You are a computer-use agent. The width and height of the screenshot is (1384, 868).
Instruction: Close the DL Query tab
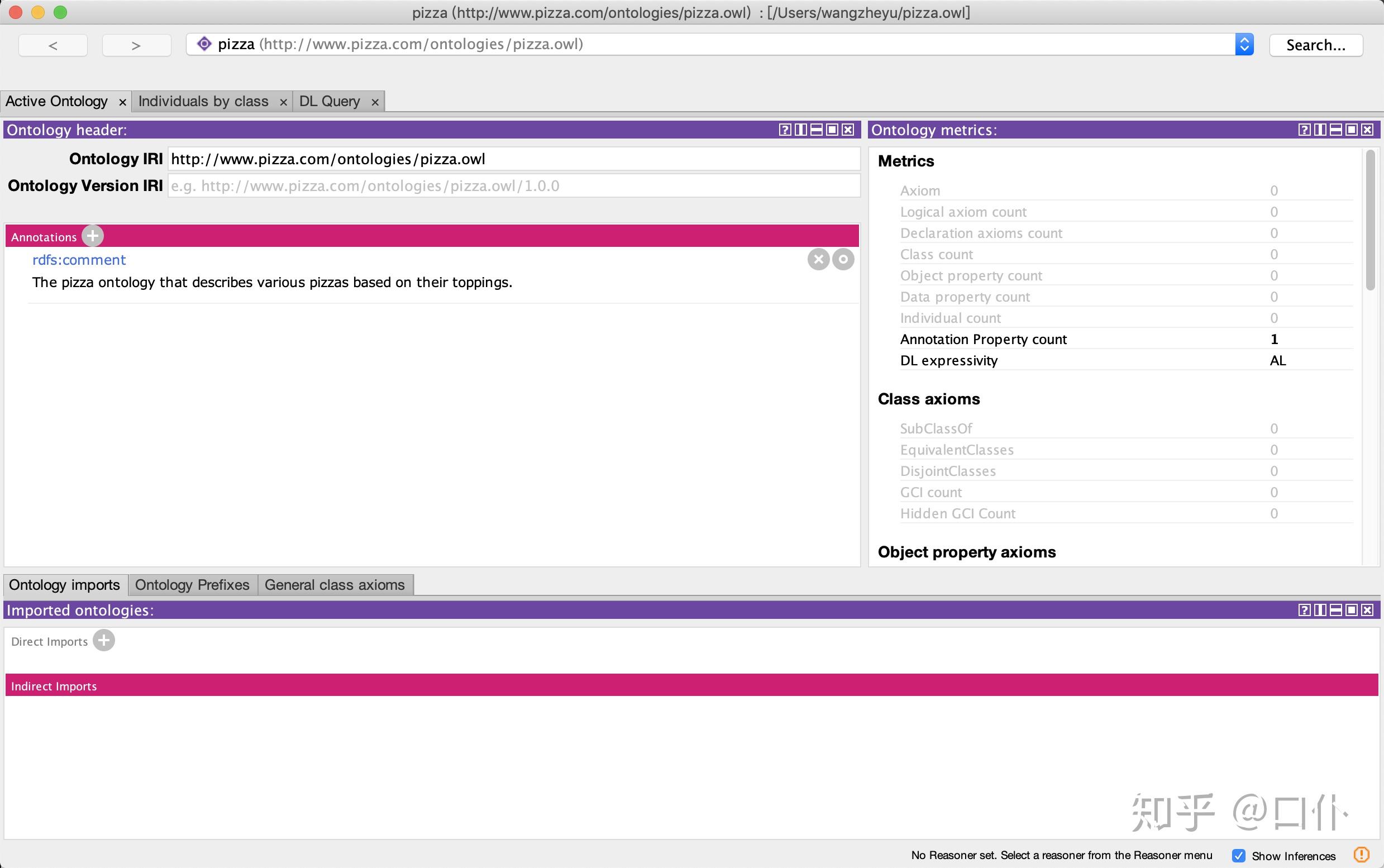[x=375, y=102]
